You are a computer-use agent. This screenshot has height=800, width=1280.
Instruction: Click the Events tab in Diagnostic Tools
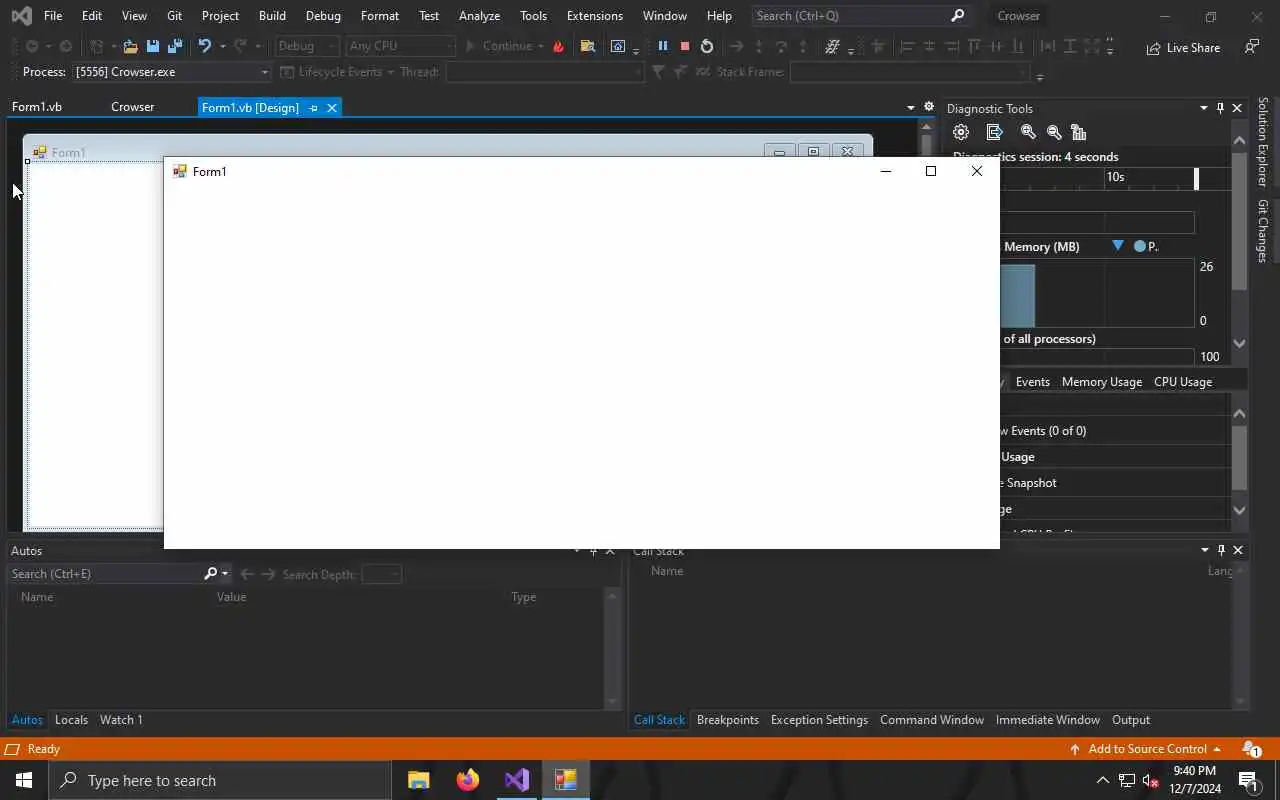[1033, 382]
